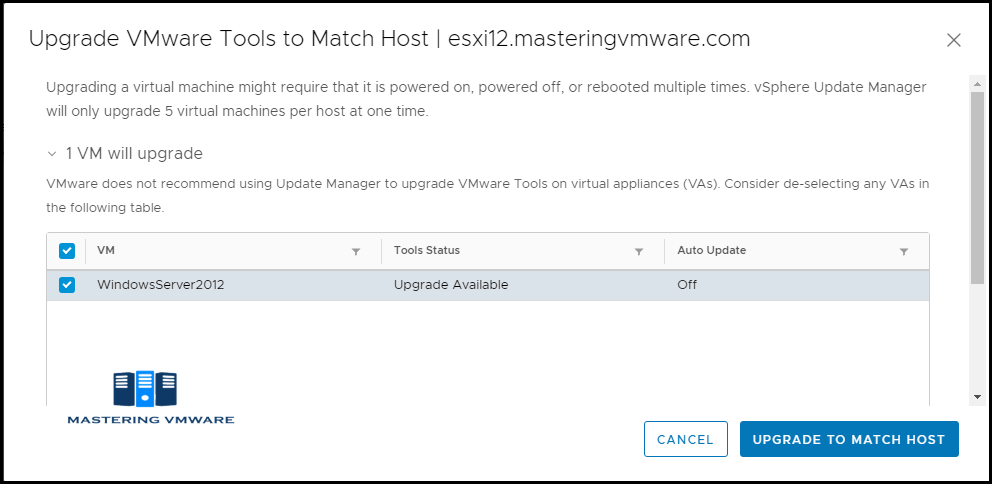Open the VM column filter icon
The image size is (992, 484).
[356, 252]
